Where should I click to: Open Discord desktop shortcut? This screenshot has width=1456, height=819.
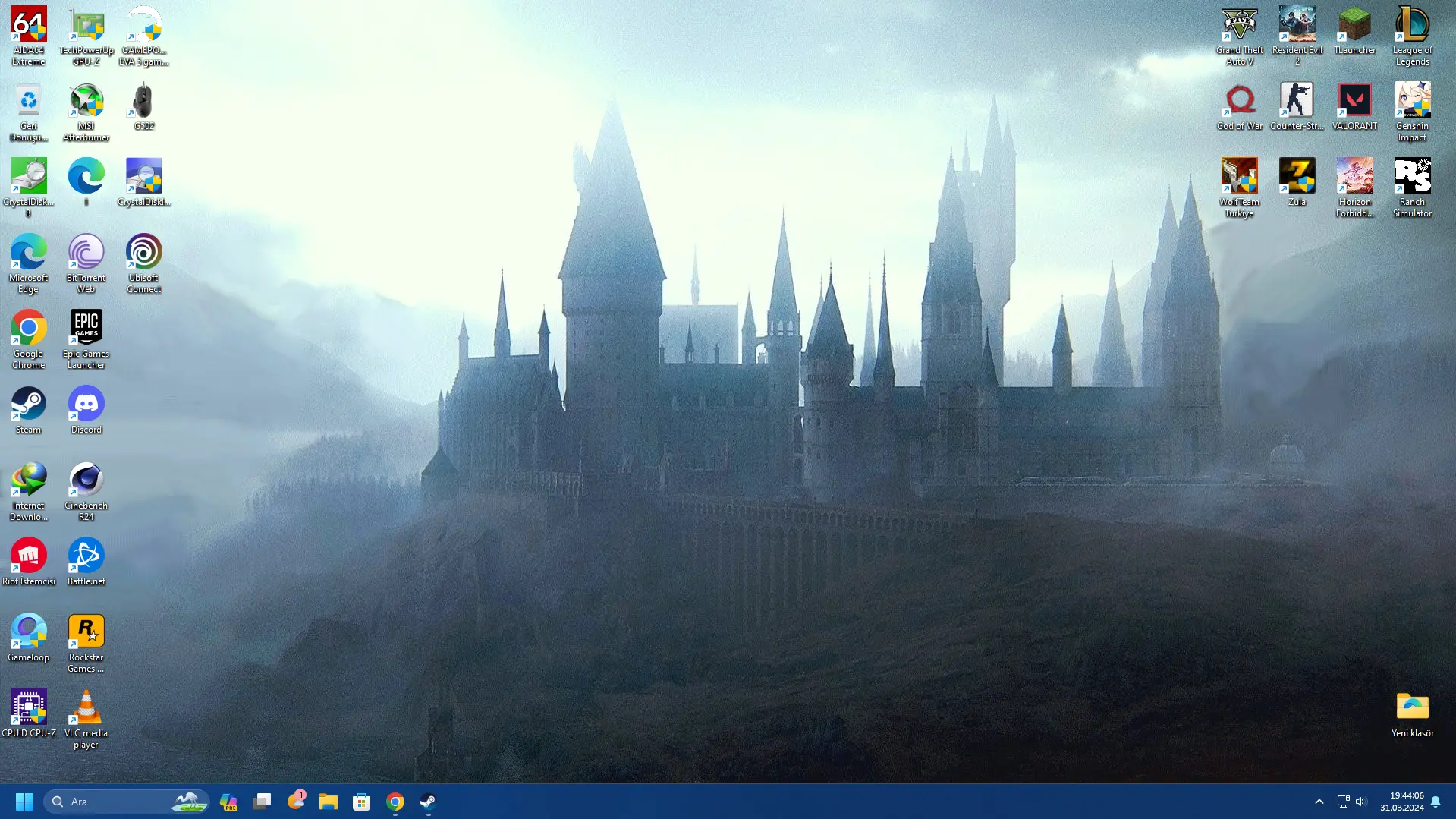(86, 411)
